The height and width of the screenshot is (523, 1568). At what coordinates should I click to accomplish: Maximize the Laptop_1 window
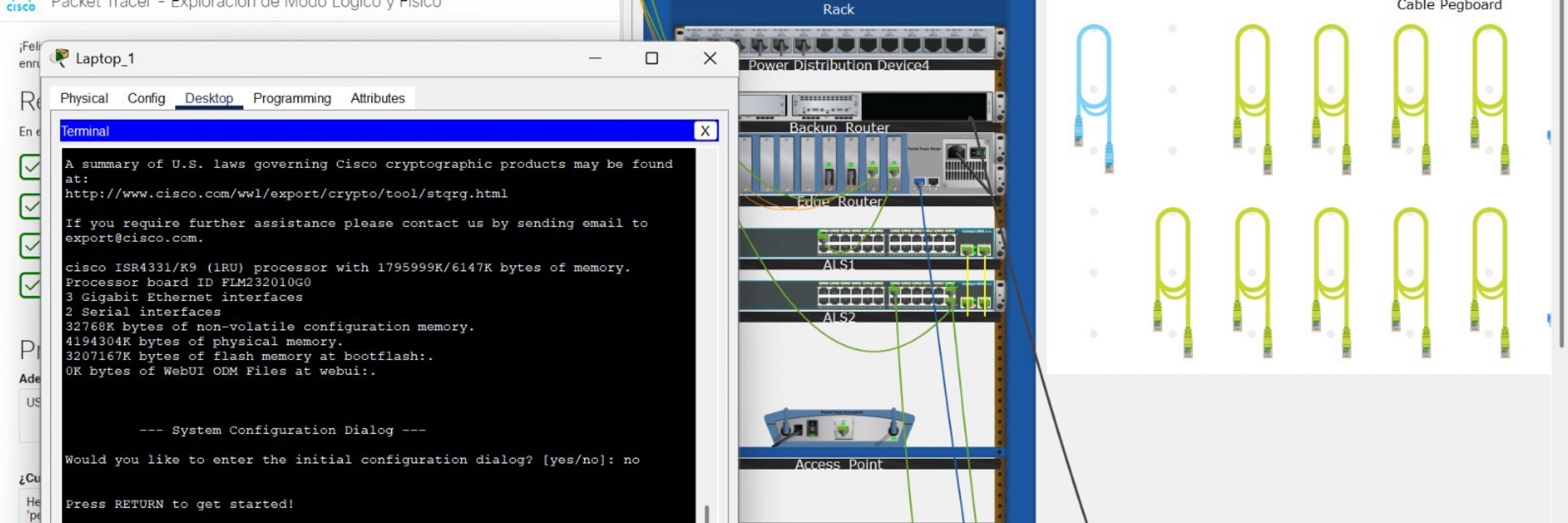(651, 58)
